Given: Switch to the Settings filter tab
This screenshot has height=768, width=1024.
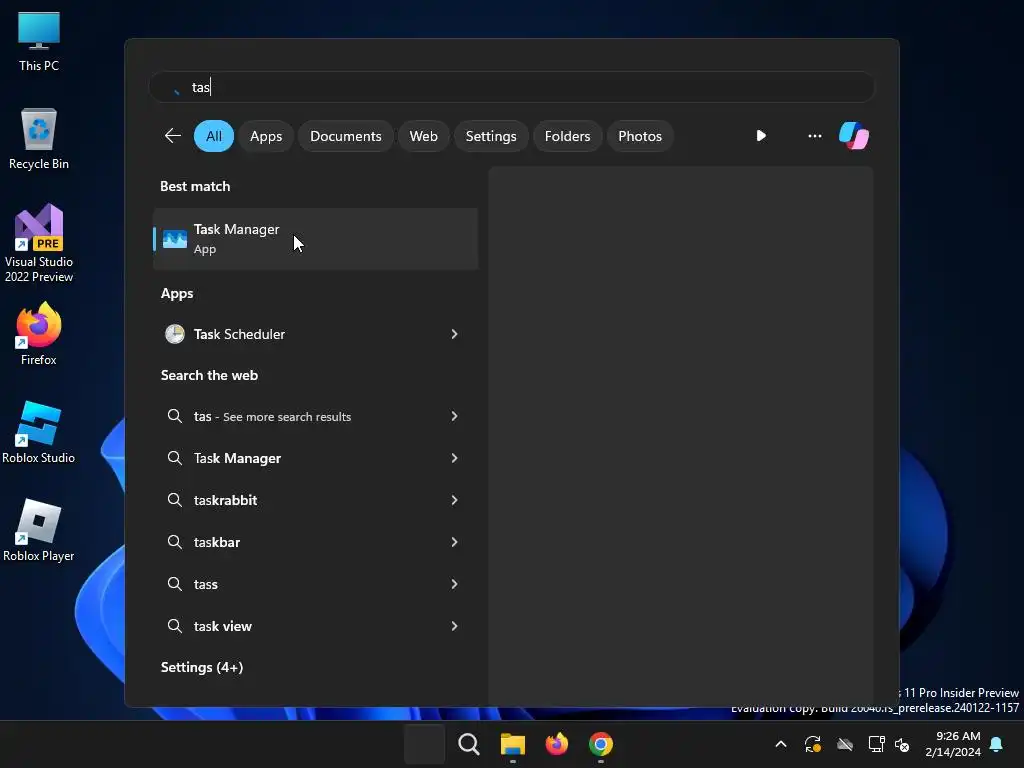Looking at the screenshot, I should click(491, 136).
